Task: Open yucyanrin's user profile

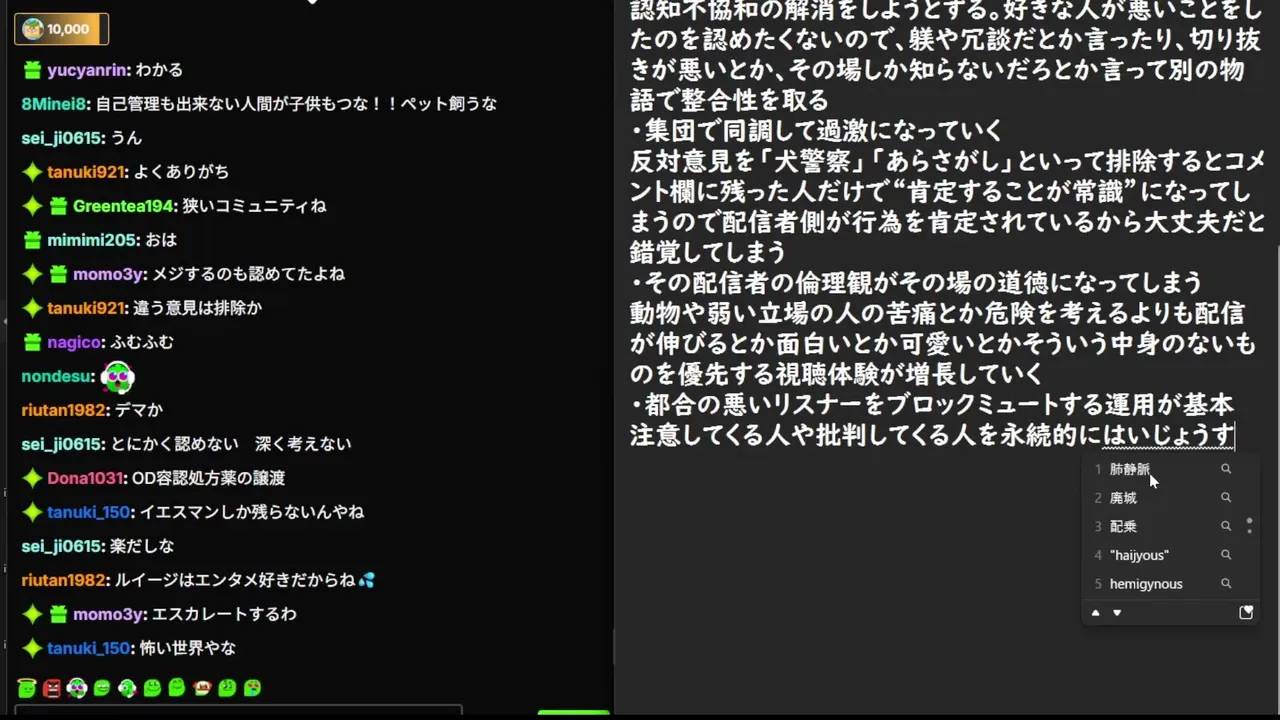Action: pos(88,70)
